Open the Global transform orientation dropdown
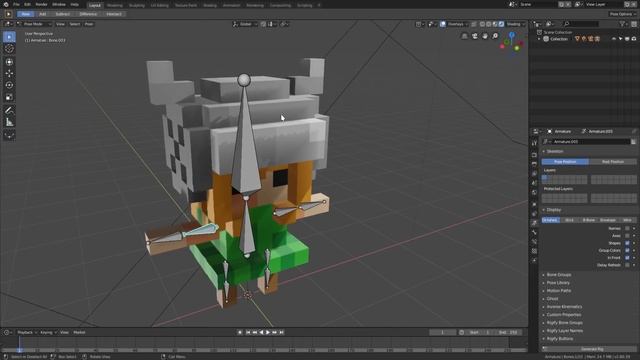640x360 pixels. point(245,24)
